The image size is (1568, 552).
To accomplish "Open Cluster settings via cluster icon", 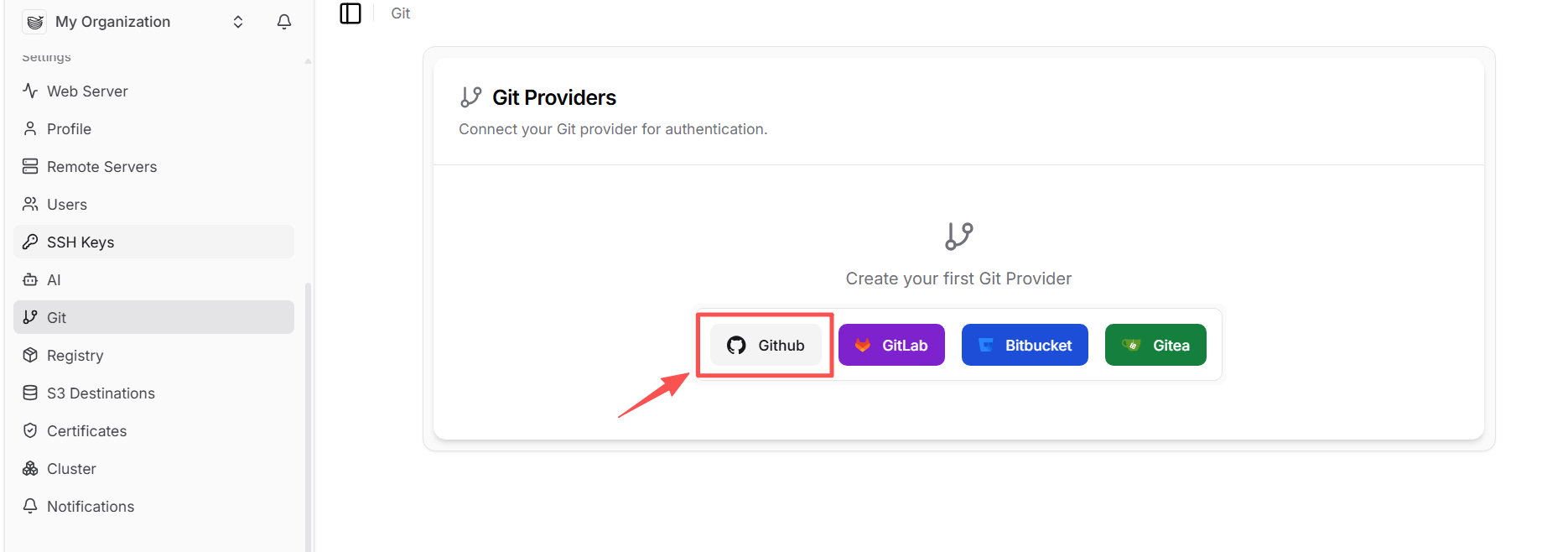I will [x=30, y=468].
